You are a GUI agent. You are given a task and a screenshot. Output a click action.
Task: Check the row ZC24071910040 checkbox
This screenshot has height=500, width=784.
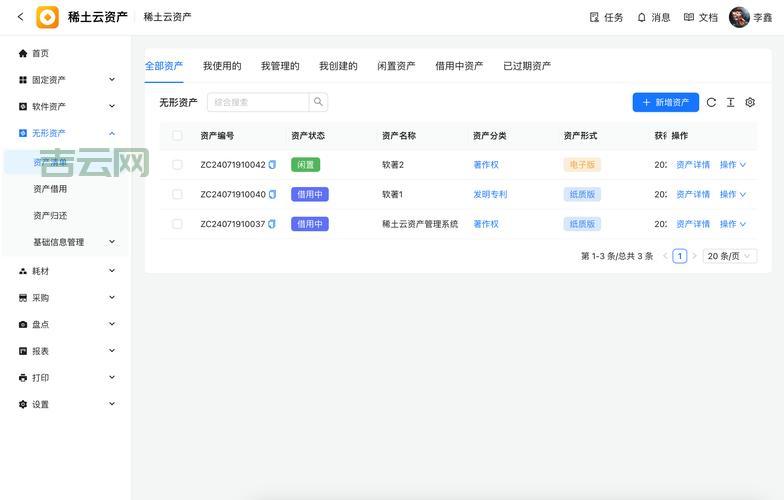pos(177,194)
